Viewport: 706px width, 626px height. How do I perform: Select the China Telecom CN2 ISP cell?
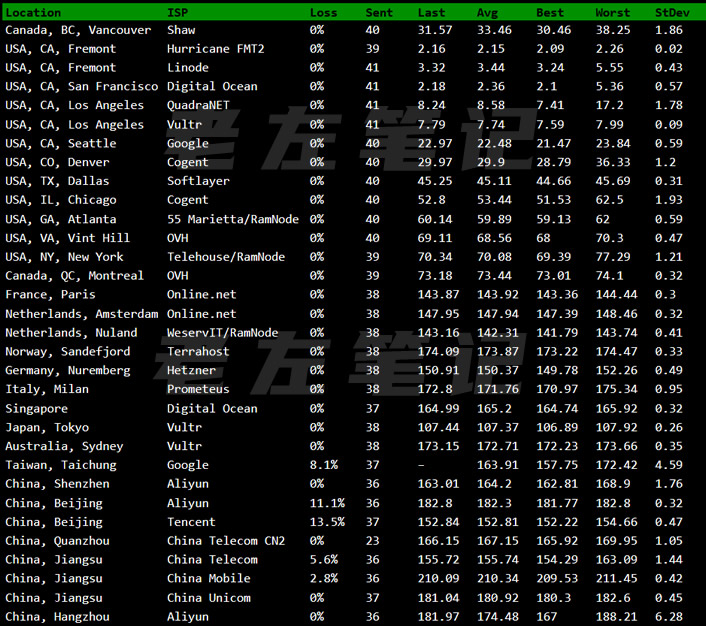pyautogui.click(x=226, y=541)
